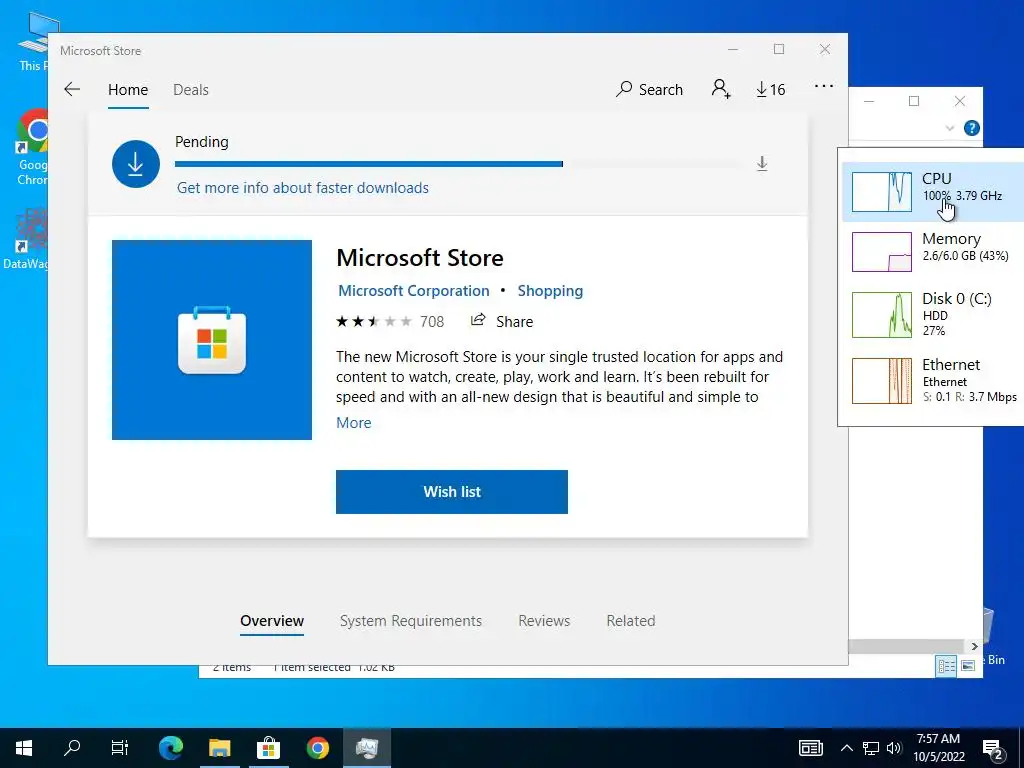Open the Windows Start menu
This screenshot has width=1024, height=768.
[x=24, y=748]
